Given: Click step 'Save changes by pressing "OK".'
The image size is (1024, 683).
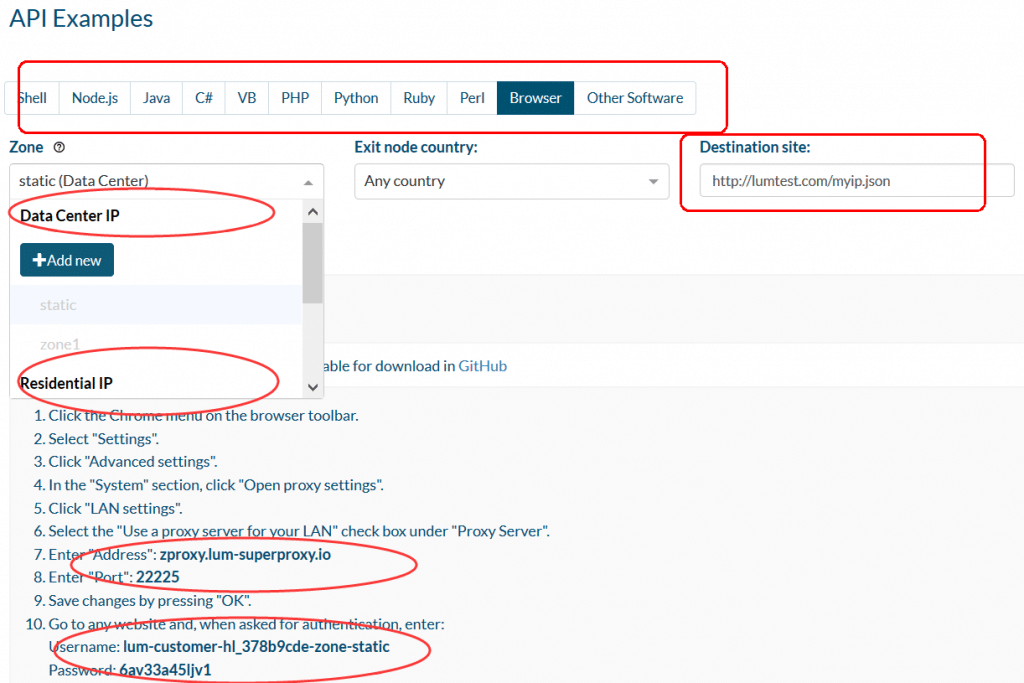Looking at the screenshot, I should pos(150,601).
